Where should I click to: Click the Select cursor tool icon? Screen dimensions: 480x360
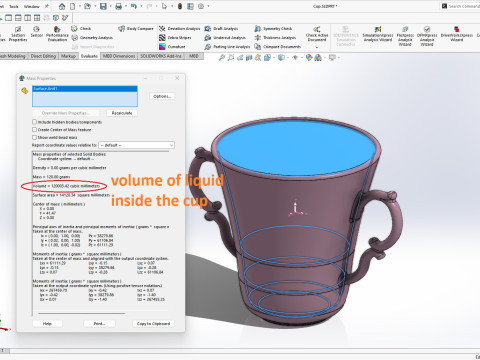[x=164, y=6]
